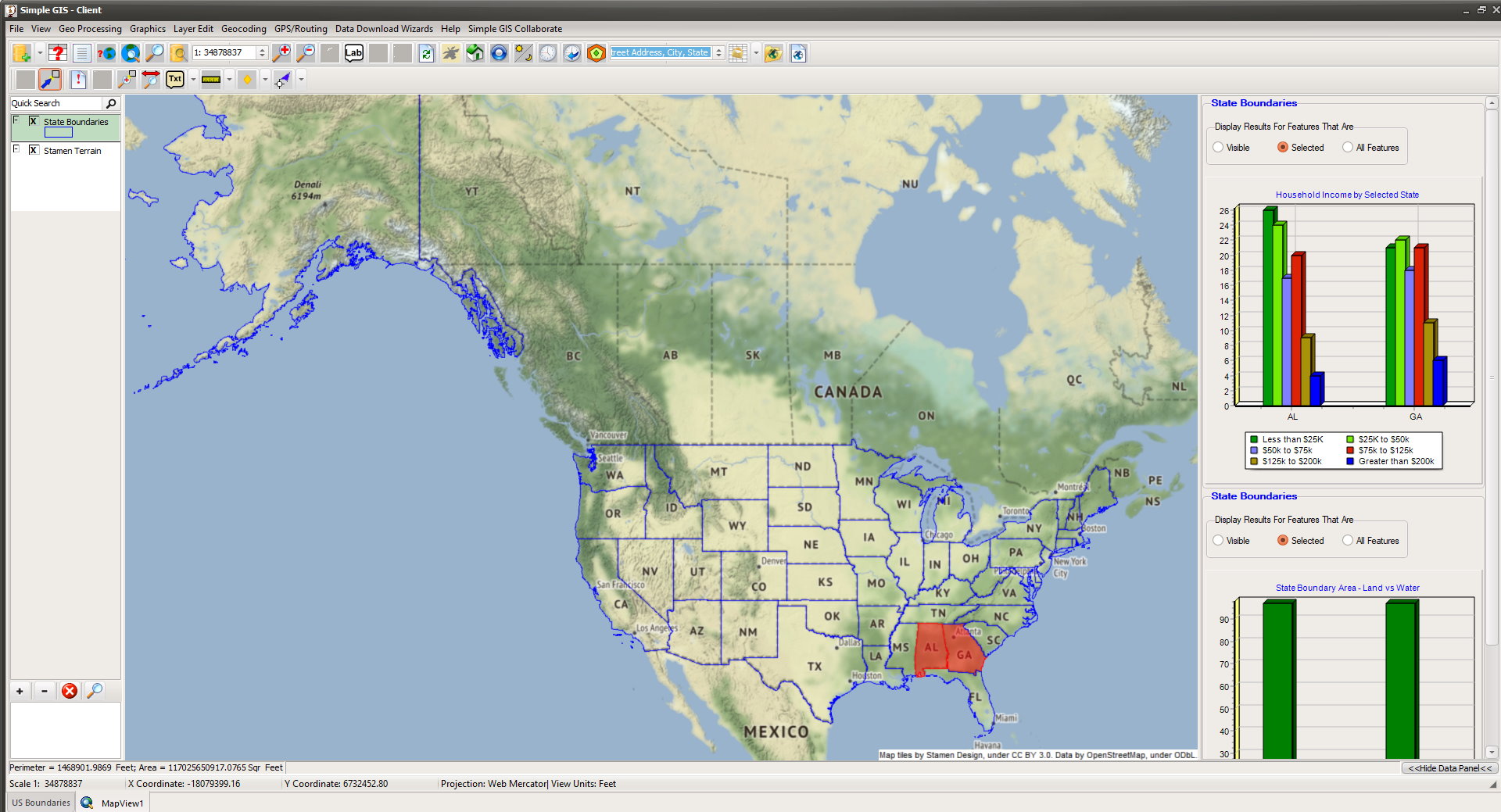
Task: Select the map feature selection arrow tool
Action: (48, 79)
